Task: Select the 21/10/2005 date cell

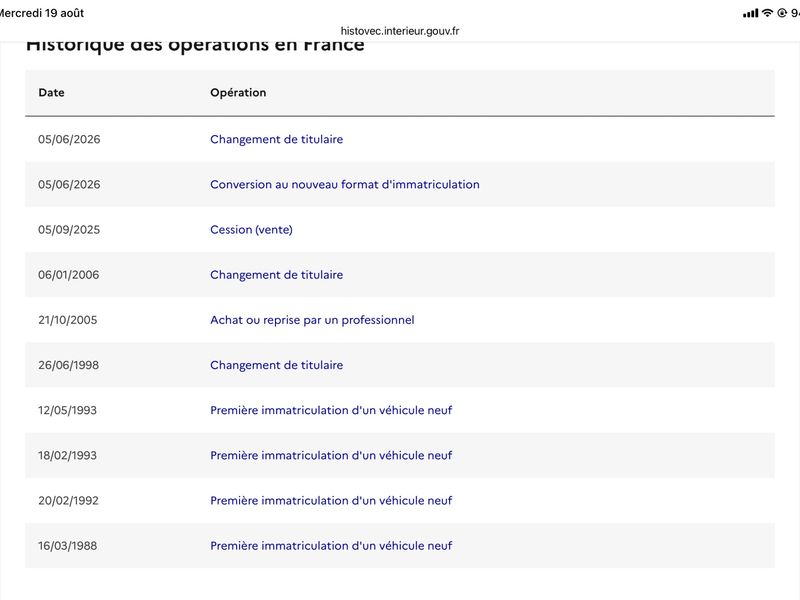Action: coord(67,320)
